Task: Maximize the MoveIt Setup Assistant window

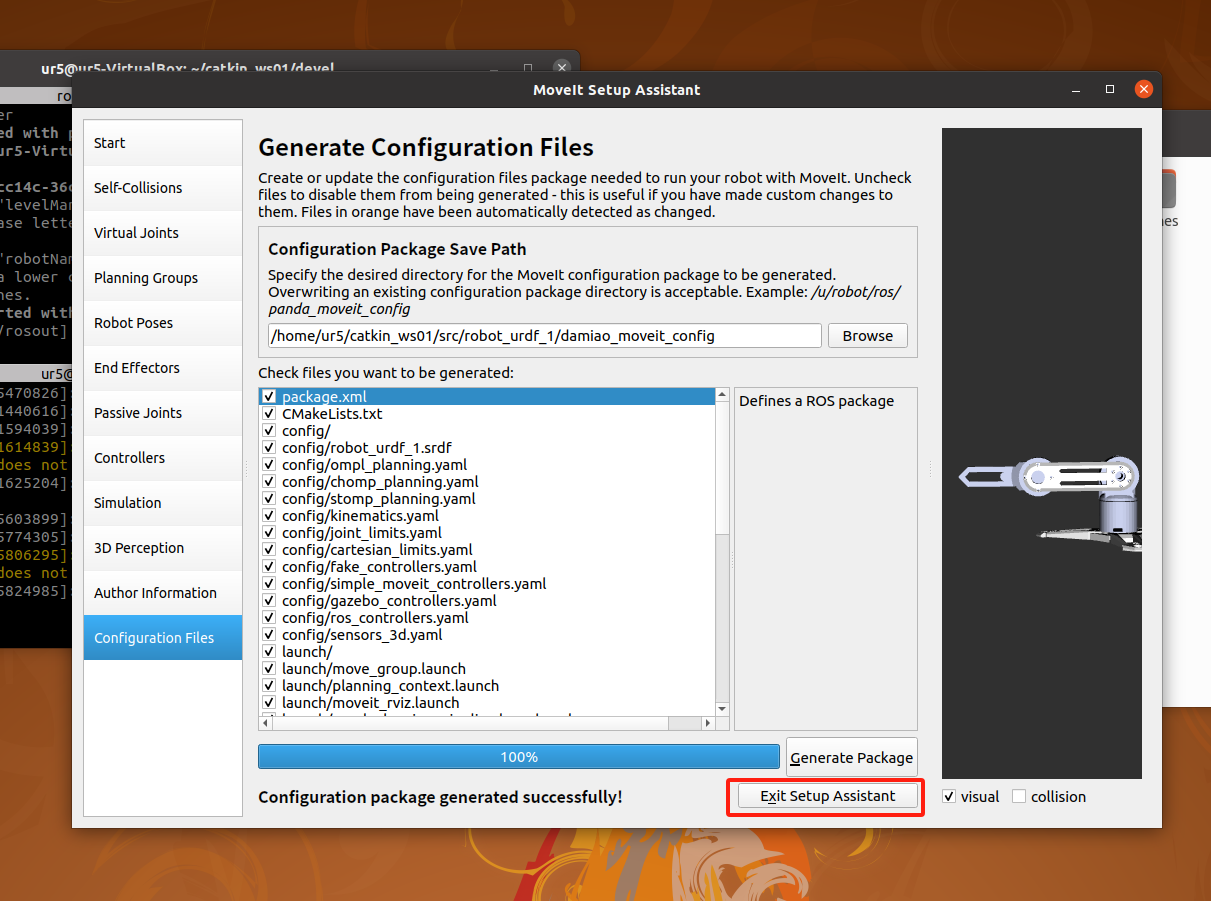Action: (1110, 90)
